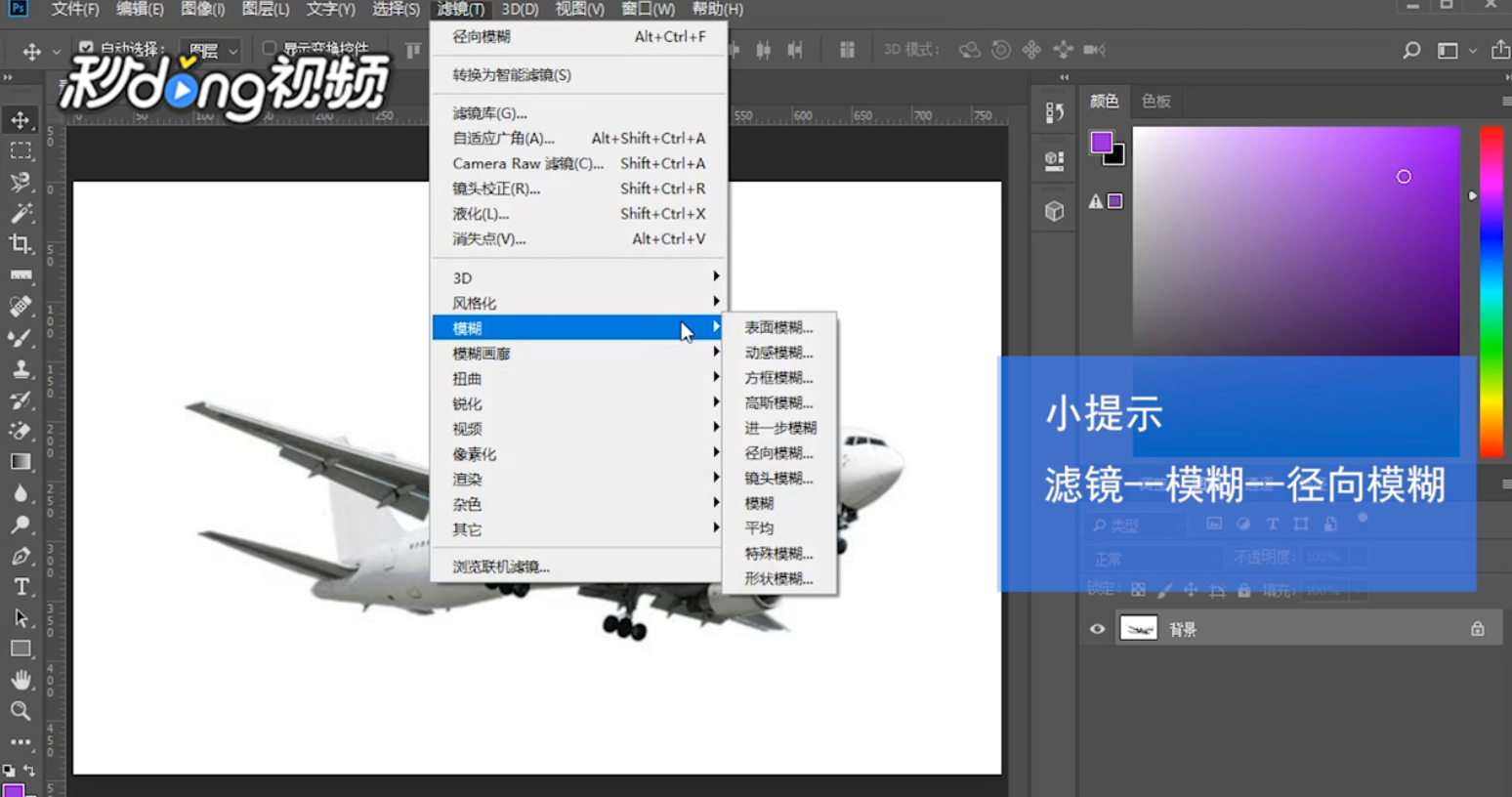
Task: Open the 图像(I) menu
Action: coord(202,9)
